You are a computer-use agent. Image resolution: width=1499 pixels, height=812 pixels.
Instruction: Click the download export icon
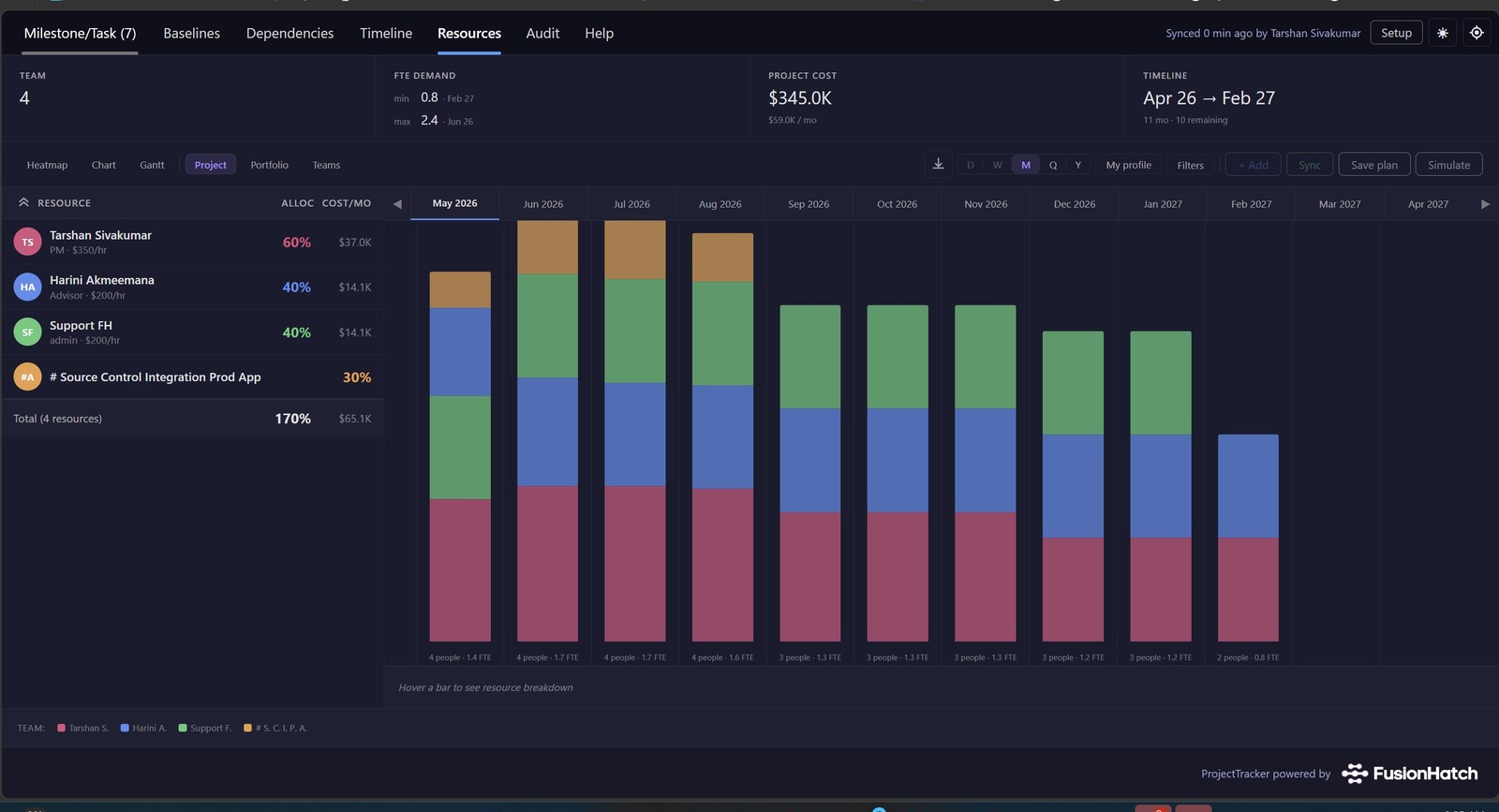pyautogui.click(x=938, y=164)
